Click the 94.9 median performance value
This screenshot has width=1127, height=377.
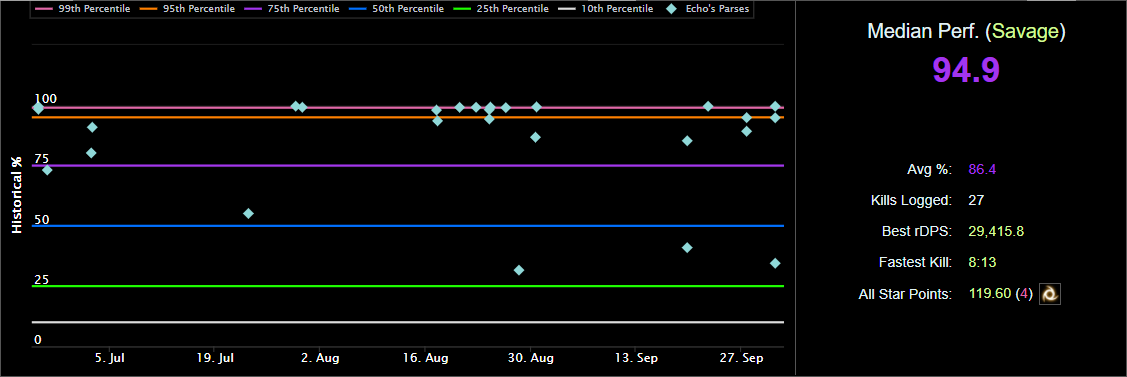(x=966, y=70)
